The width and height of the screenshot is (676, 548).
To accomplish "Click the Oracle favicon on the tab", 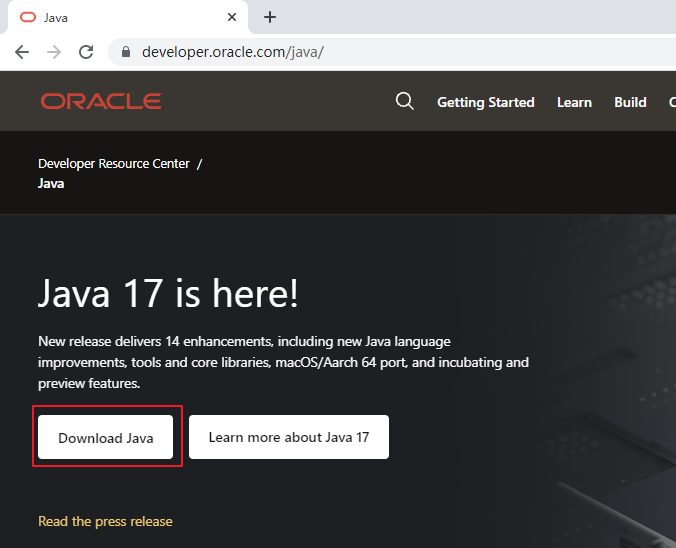I will click(x=28, y=17).
